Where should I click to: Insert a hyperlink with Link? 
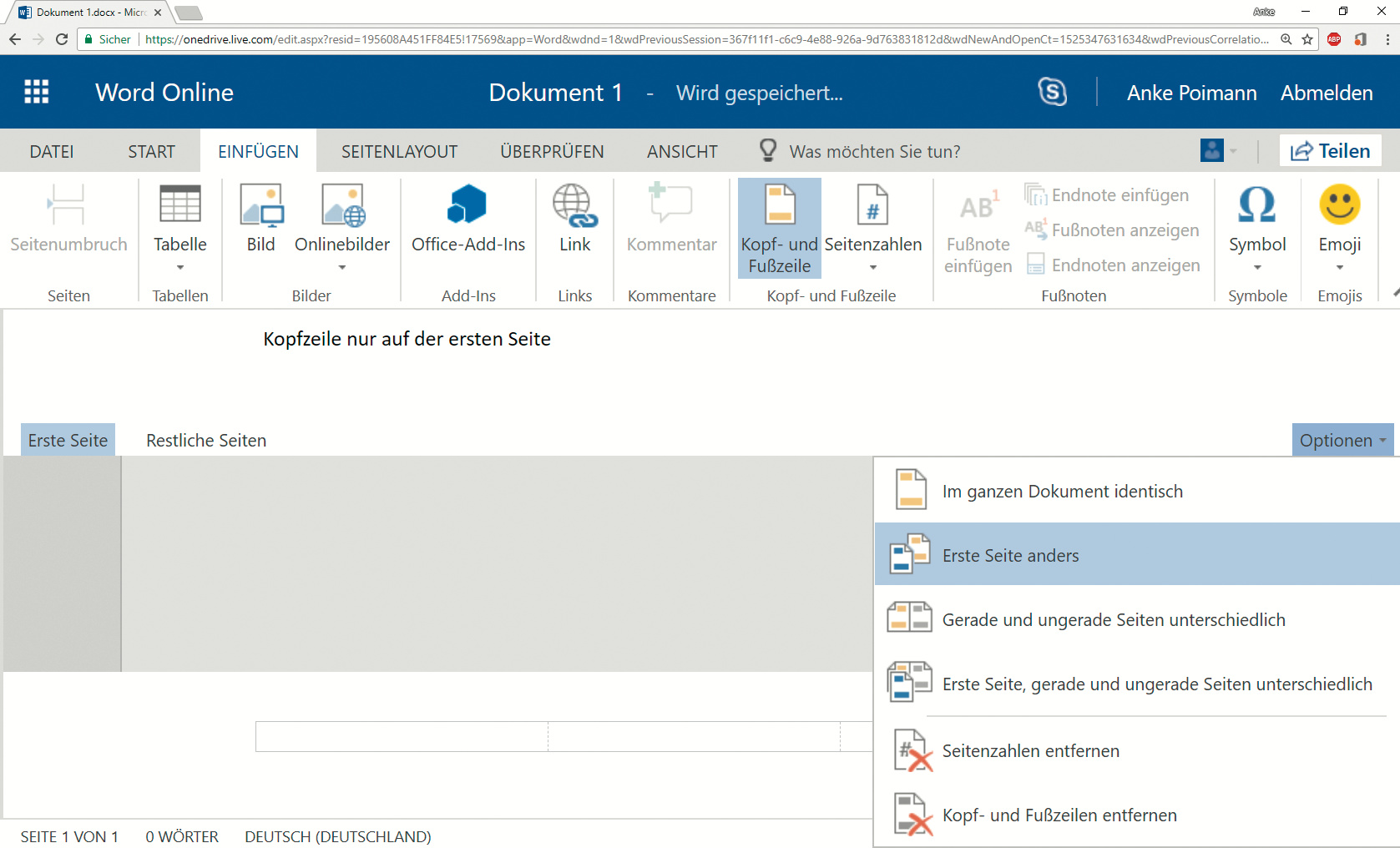[x=575, y=220]
